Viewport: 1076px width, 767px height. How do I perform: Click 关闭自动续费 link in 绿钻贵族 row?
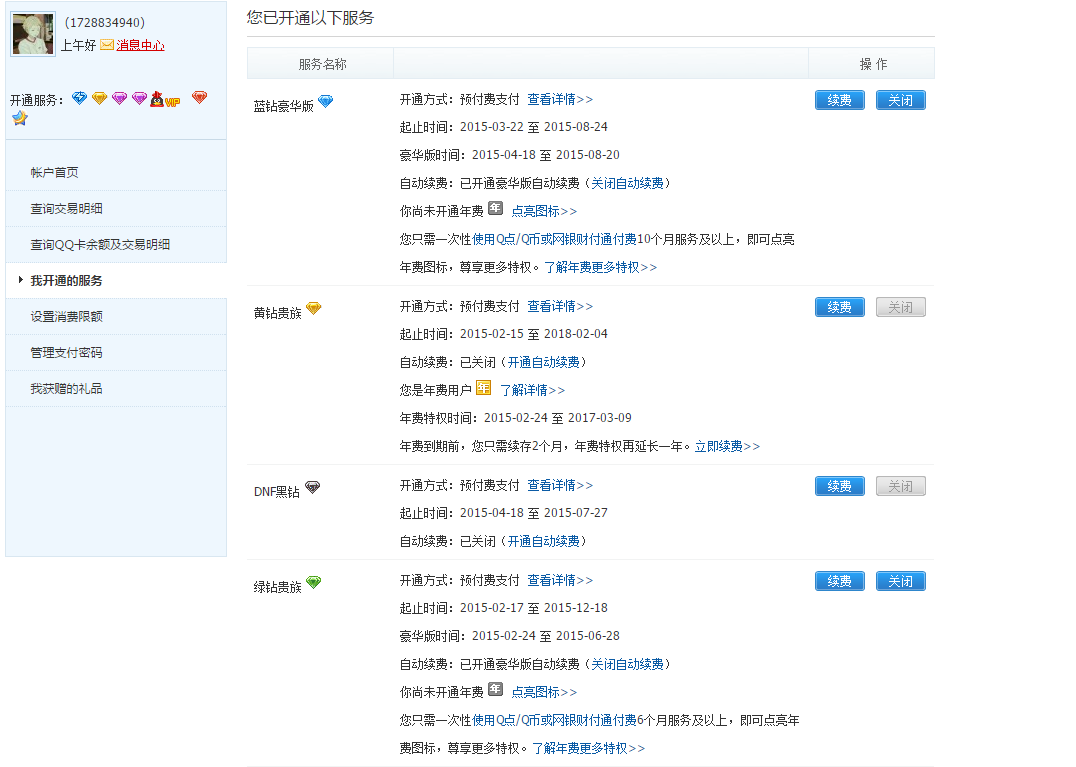(628, 664)
